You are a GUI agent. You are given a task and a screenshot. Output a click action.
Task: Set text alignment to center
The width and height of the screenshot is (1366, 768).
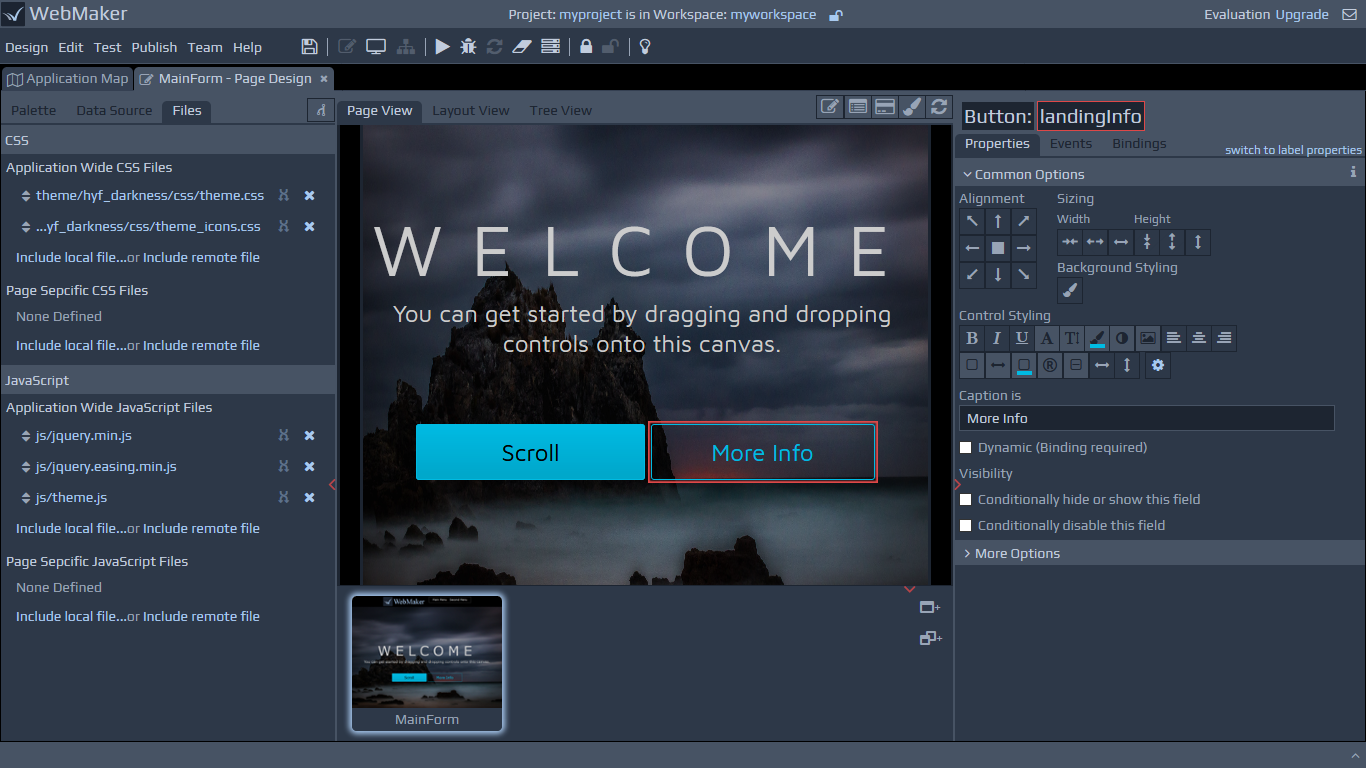point(1199,339)
